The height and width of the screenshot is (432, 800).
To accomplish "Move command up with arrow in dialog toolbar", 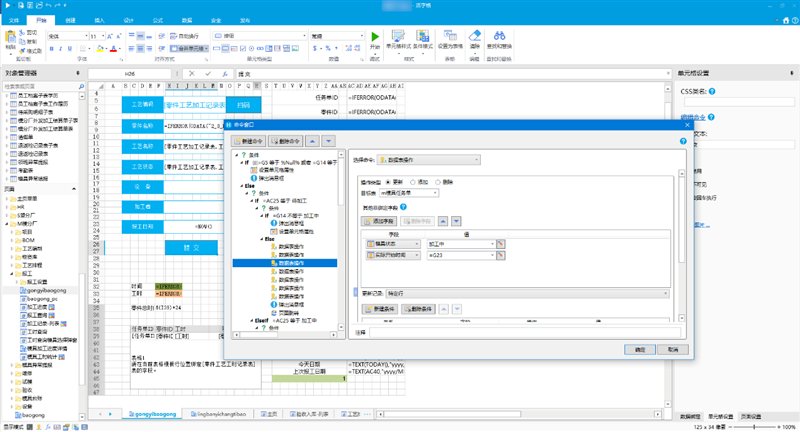I will click(x=313, y=141).
